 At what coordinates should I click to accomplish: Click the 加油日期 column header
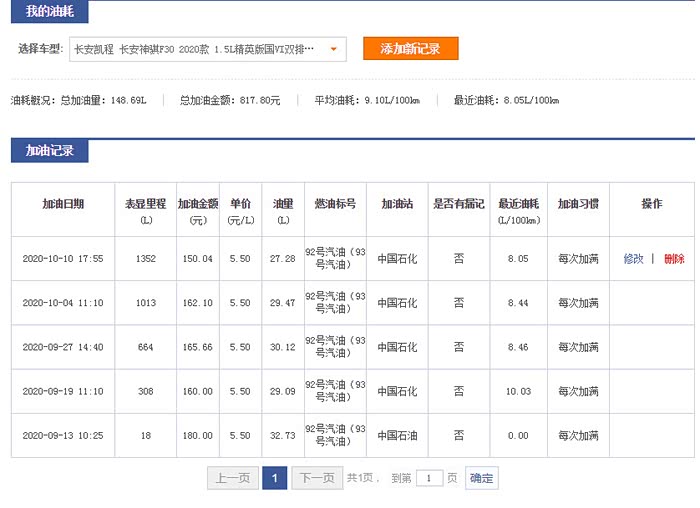click(x=63, y=204)
